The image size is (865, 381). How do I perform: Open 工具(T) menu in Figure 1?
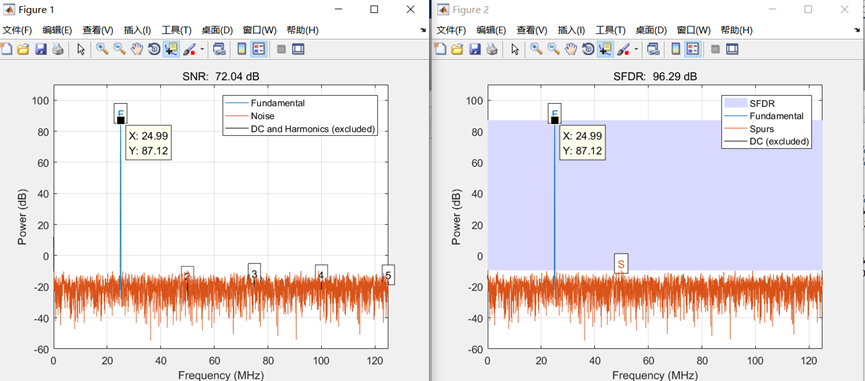[177, 30]
